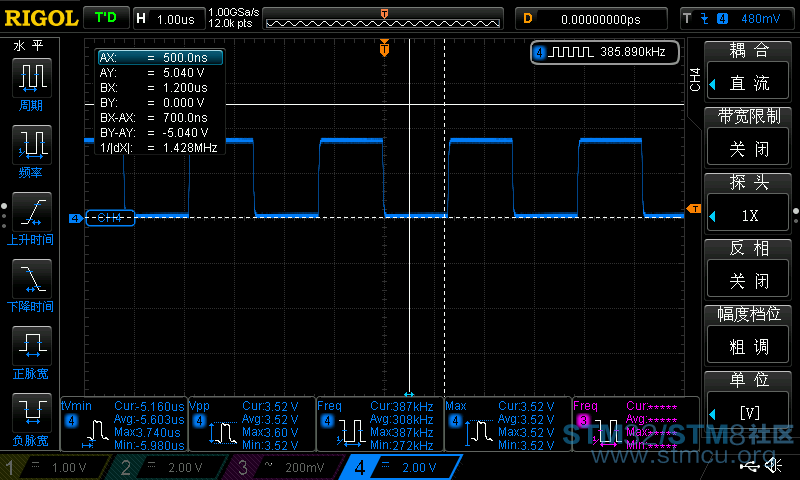Change unit setting [V]
This screenshot has width=800, height=480.
tap(748, 413)
